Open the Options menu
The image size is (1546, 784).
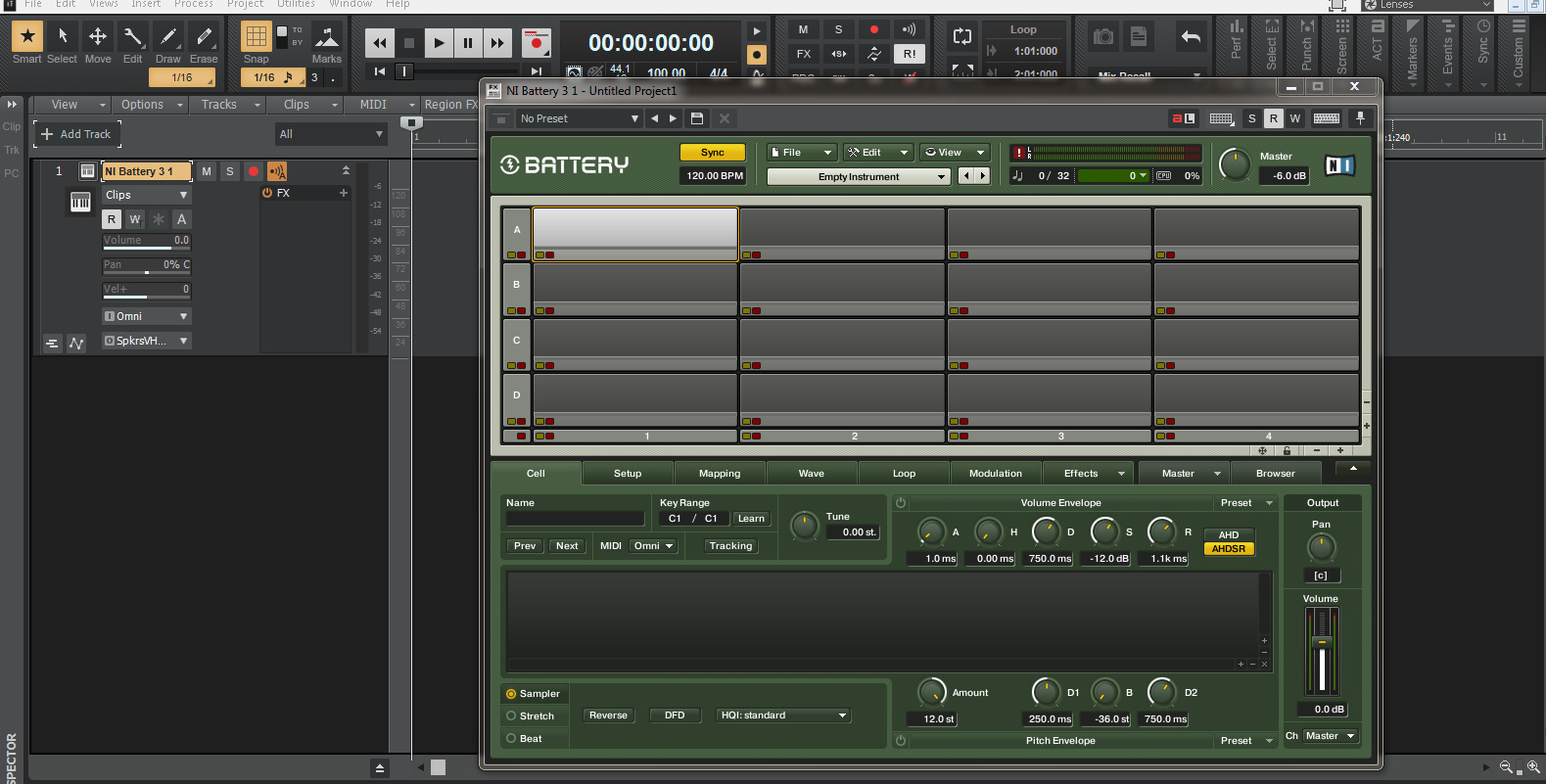(x=150, y=105)
